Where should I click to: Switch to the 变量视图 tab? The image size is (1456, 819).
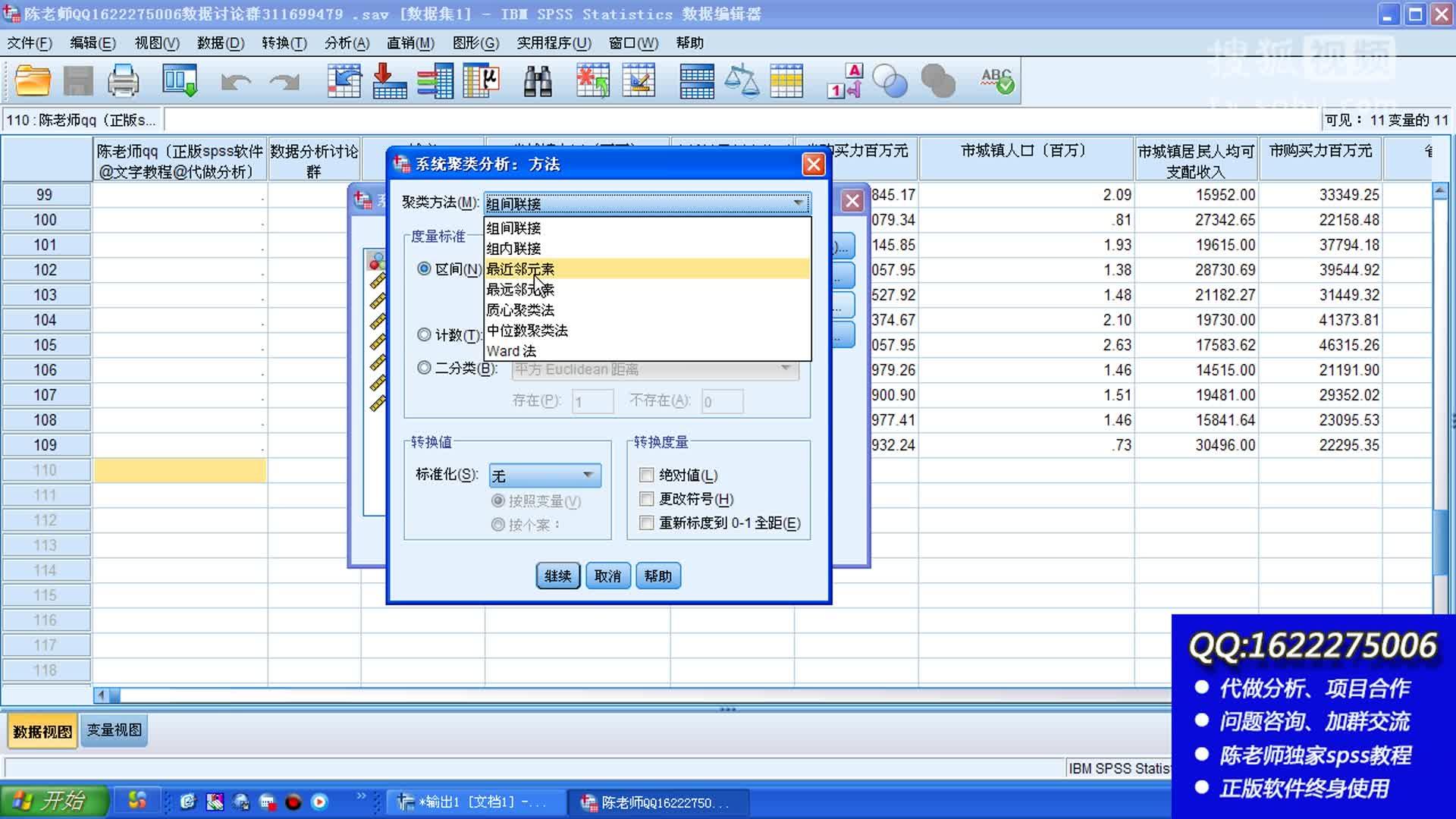tap(113, 730)
